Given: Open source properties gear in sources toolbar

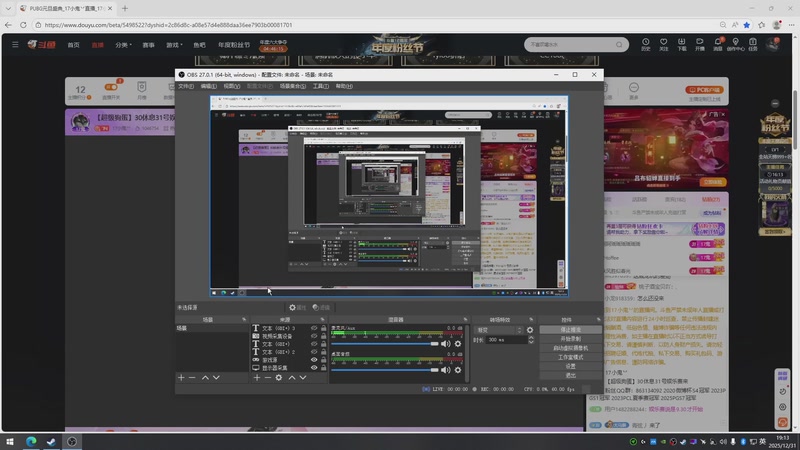Looking at the screenshot, I should tap(279, 378).
